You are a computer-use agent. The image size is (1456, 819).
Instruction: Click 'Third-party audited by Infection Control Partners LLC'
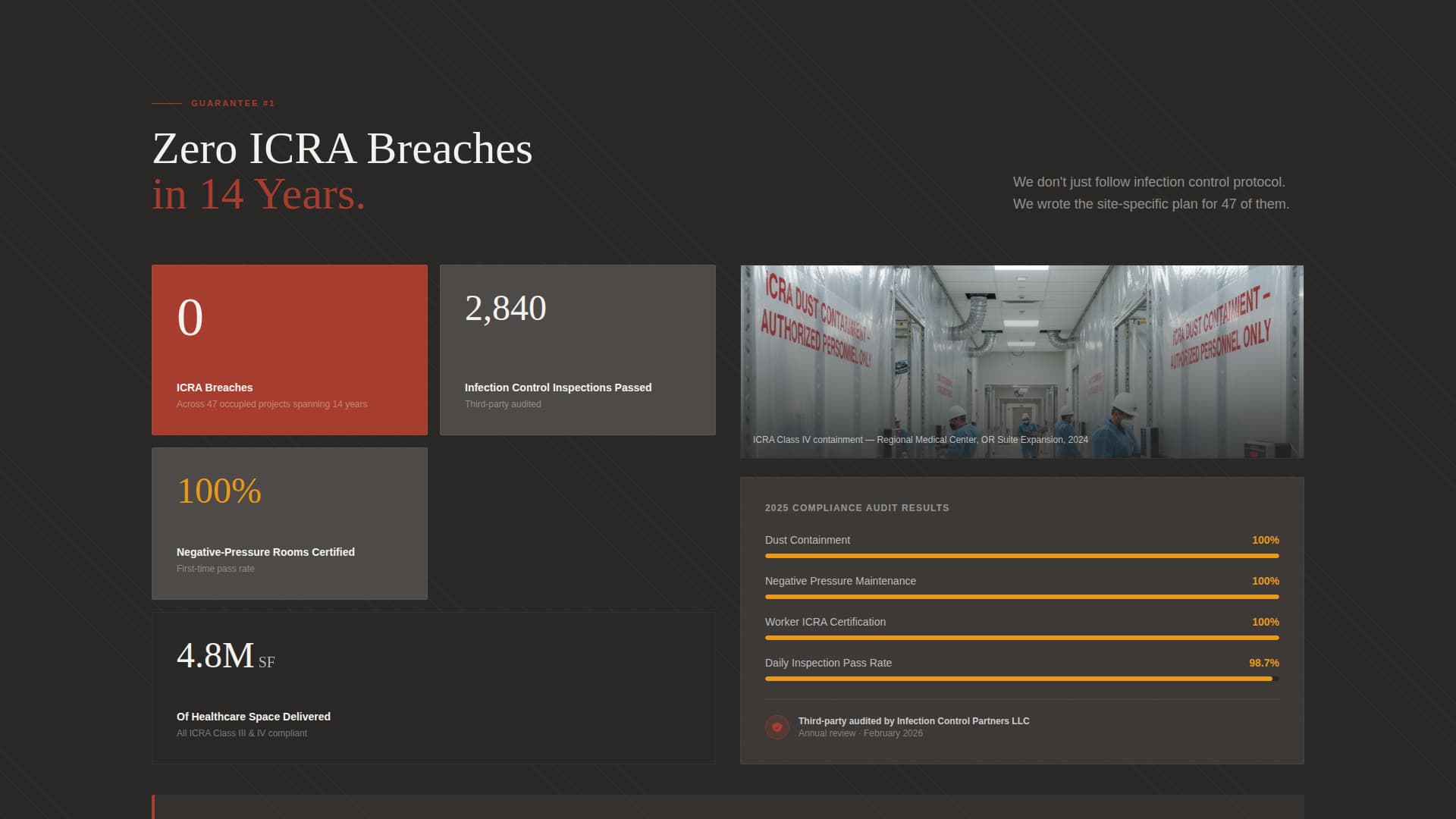point(914,721)
